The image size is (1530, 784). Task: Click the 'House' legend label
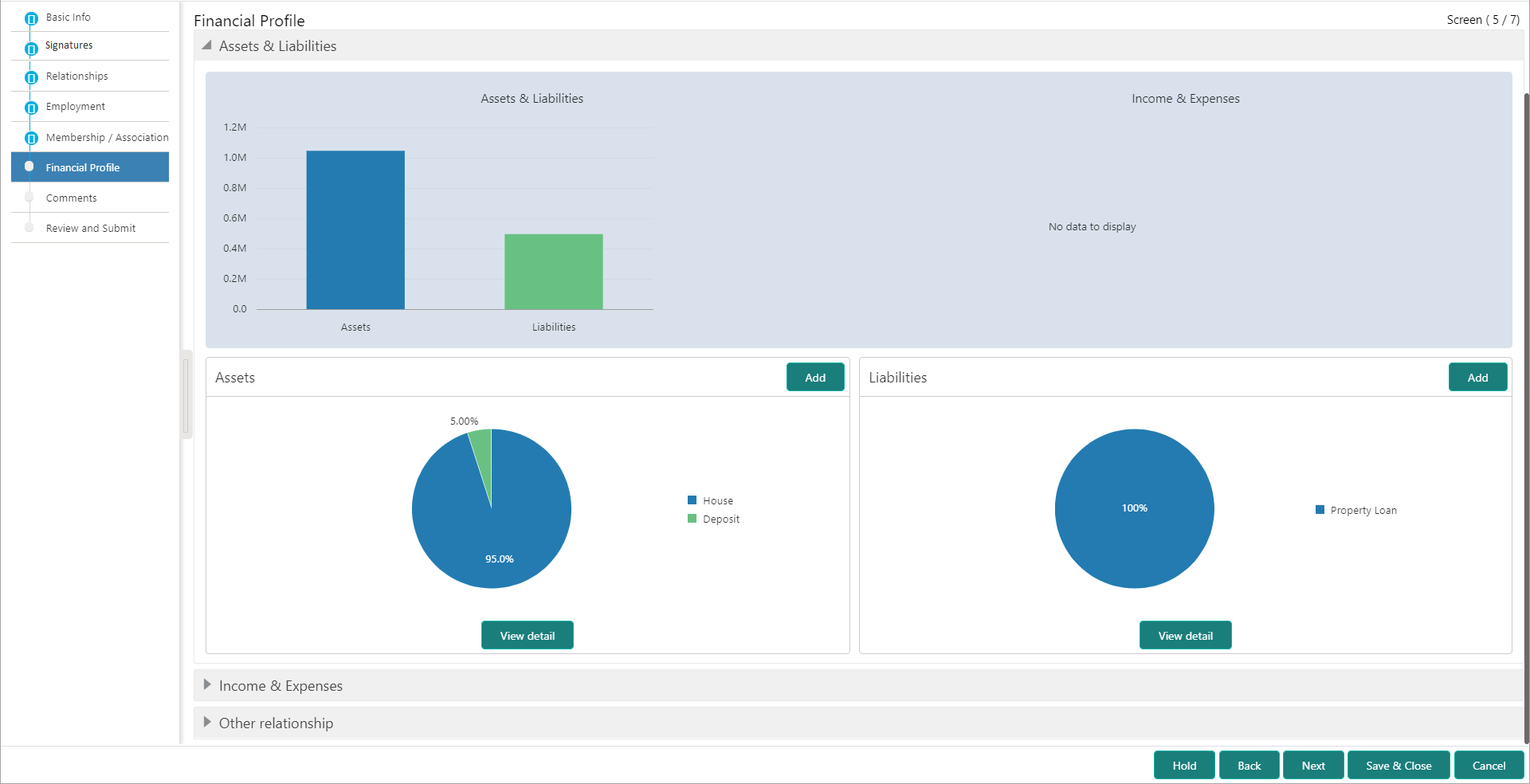click(x=718, y=501)
